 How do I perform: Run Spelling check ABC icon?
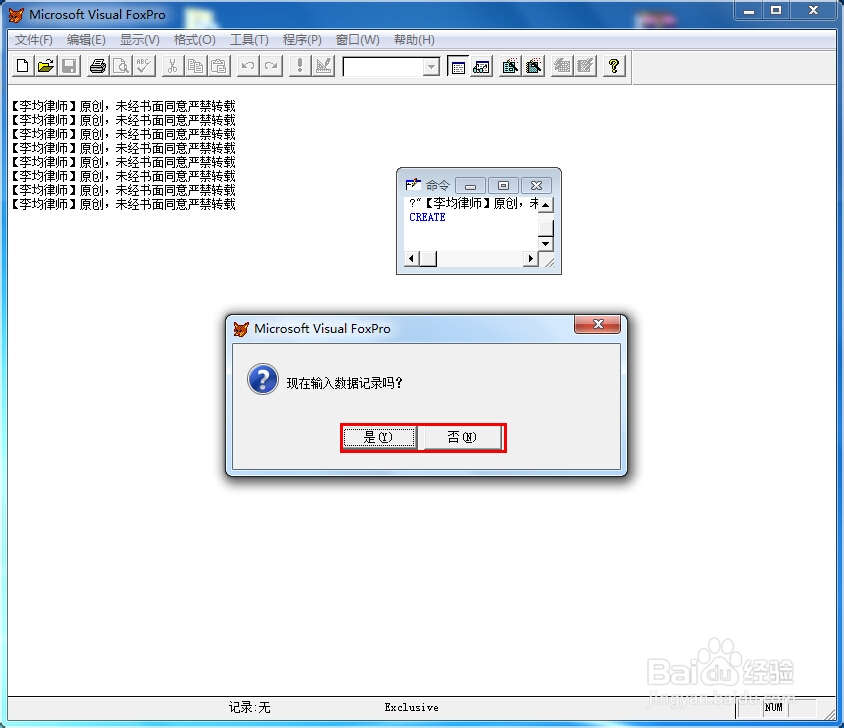tap(145, 66)
